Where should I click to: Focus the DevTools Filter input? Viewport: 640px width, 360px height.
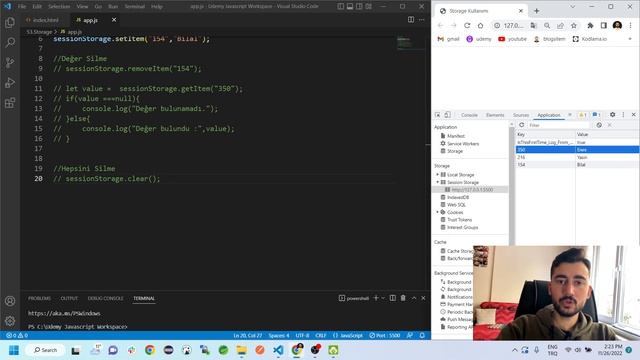tap(558, 125)
